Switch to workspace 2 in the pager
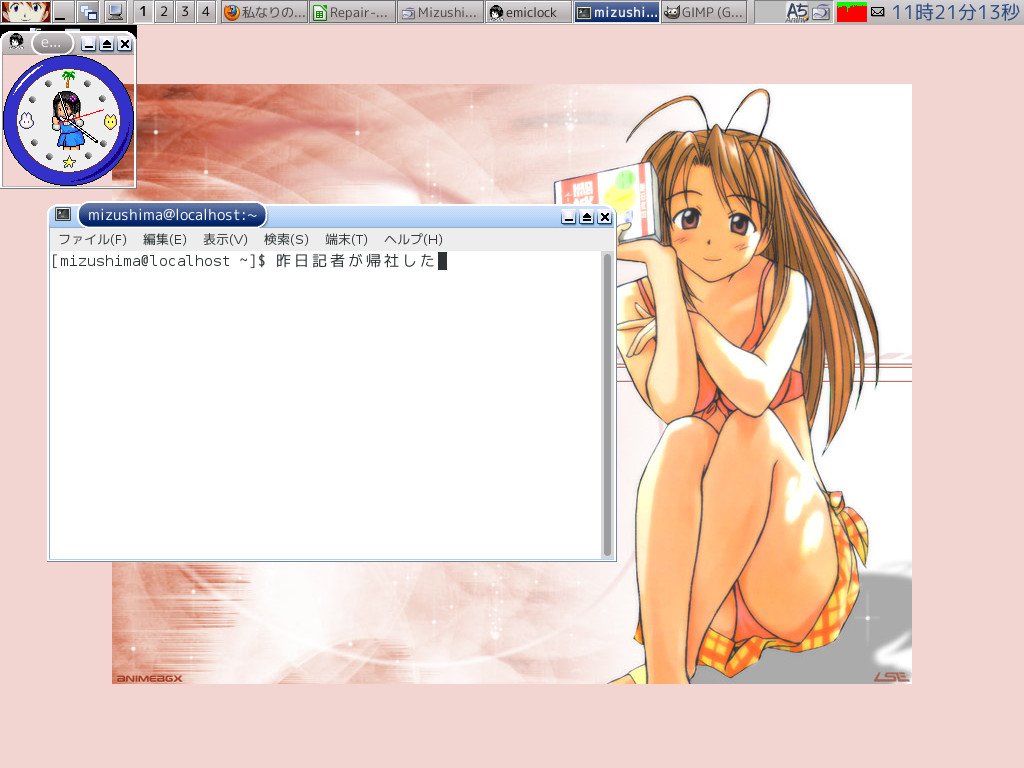This screenshot has width=1024, height=768. (x=163, y=13)
